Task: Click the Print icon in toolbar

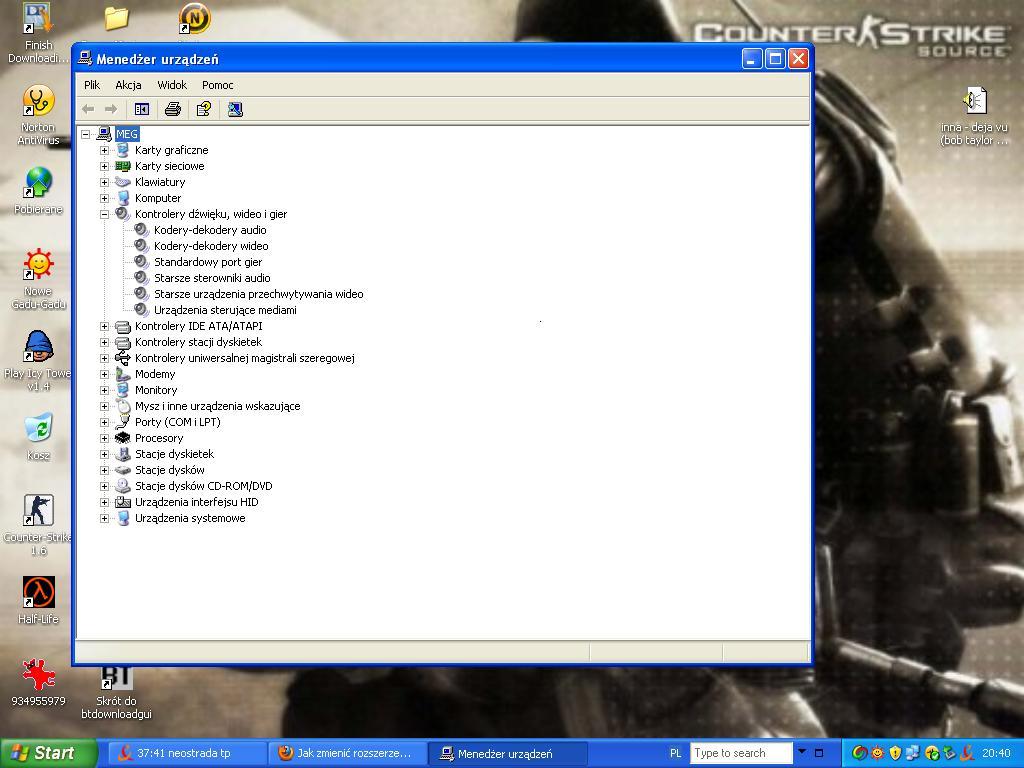Action: [172, 109]
